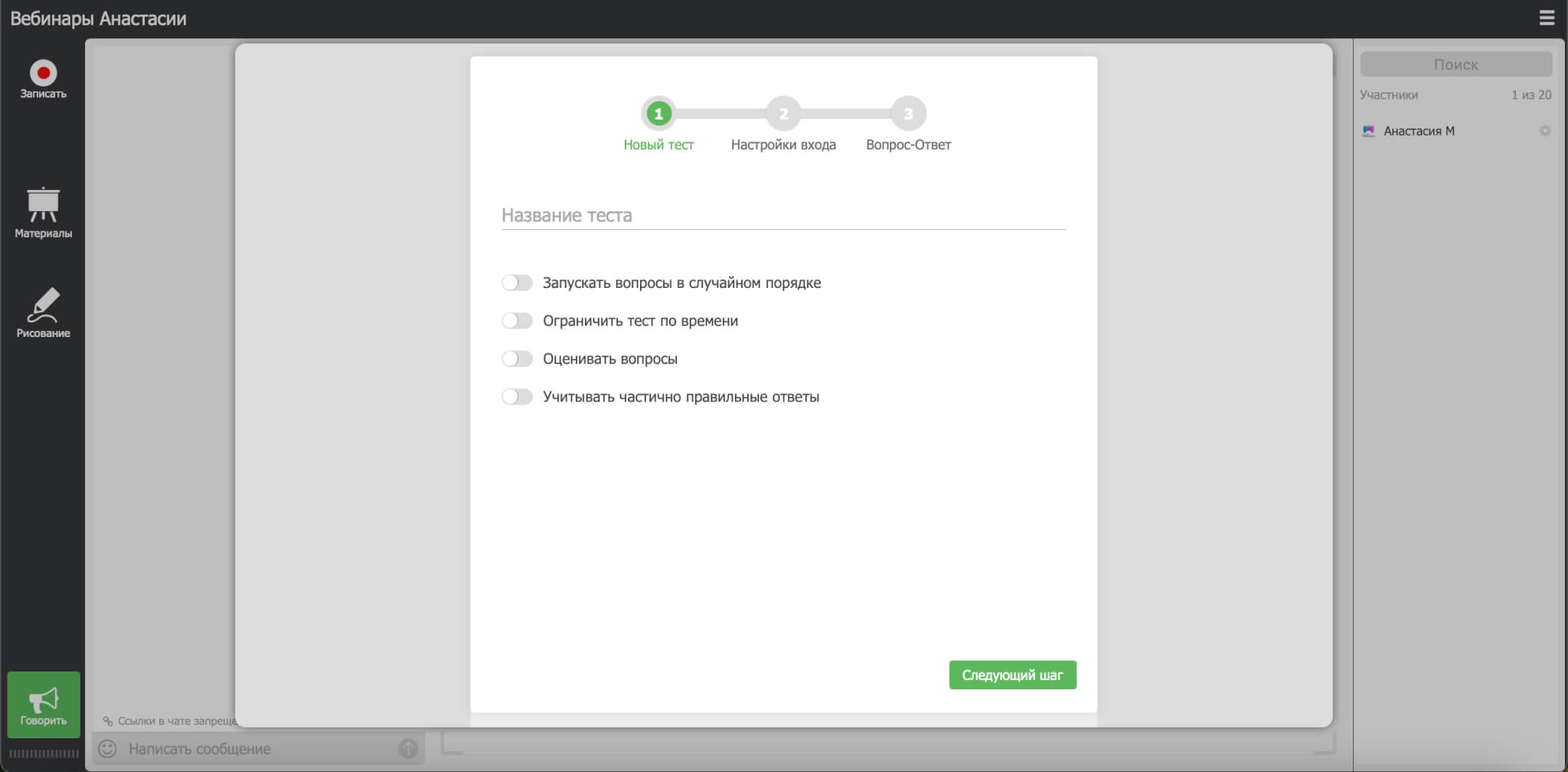The height and width of the screenshot is (772, 1568).
Task: Open settings gear for Анастасия М
Action: click(x=1545, y=131)
